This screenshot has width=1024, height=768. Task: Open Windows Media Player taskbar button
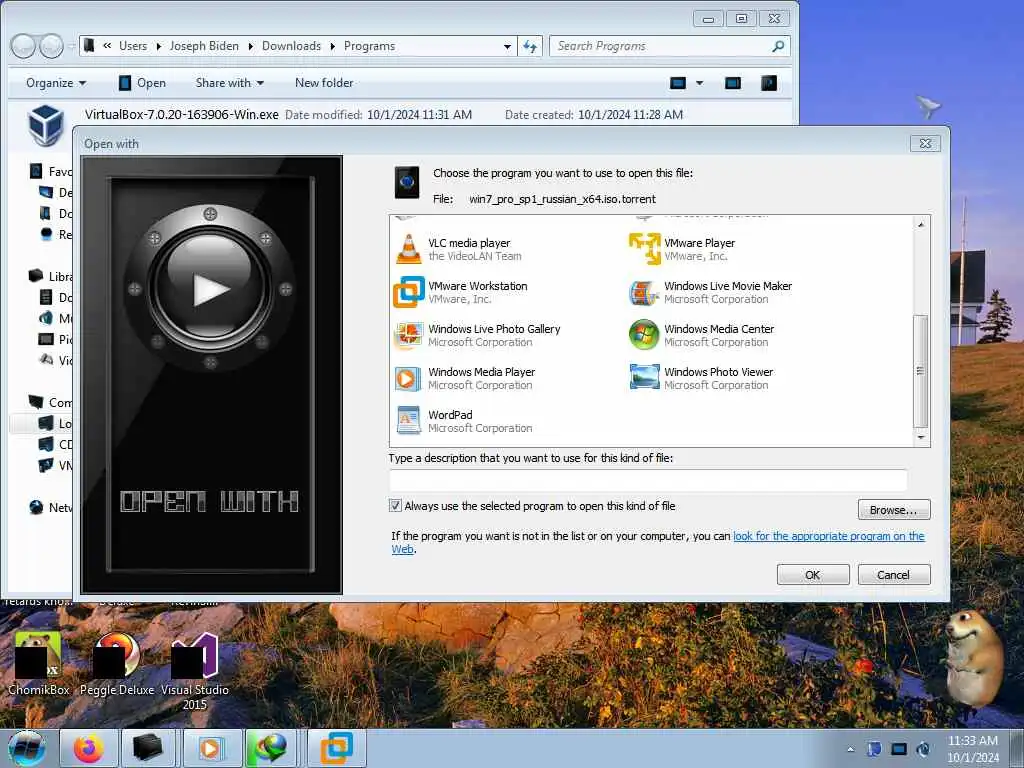pyautogui.click(x=211, y=748)
